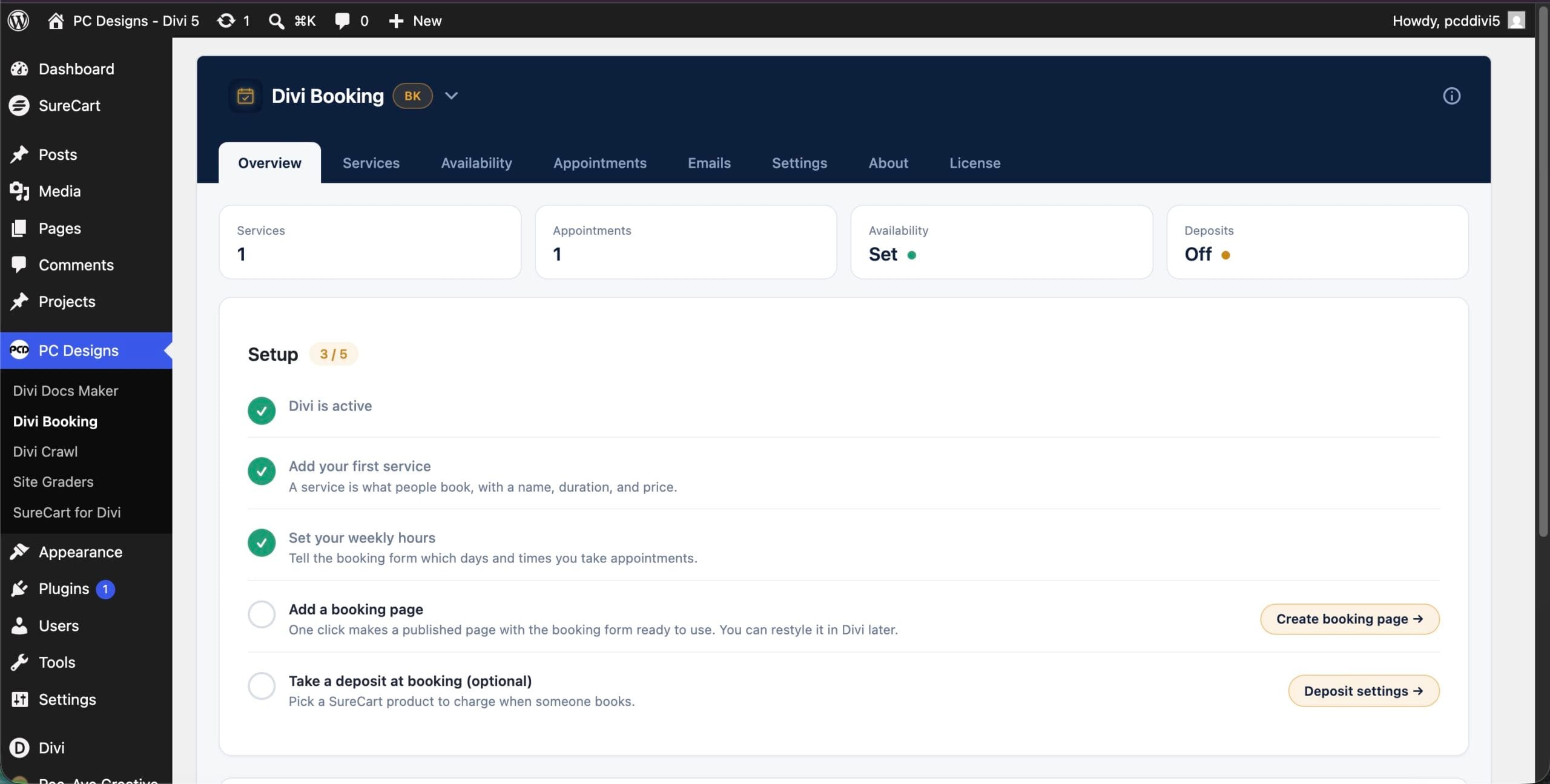Screen dimensions: 1550x784
Task: Switch to the Overview tab
Action: [x=269, y=163]
